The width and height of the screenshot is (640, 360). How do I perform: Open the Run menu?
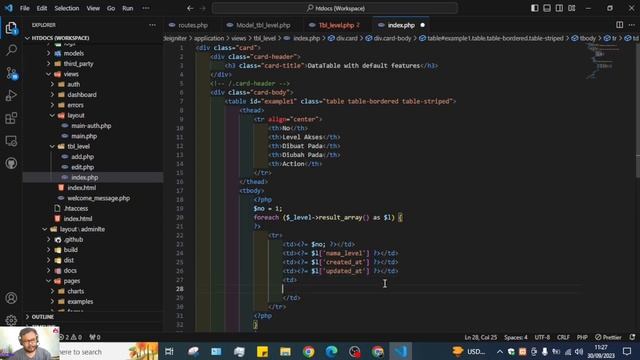[x=128, y=8]
